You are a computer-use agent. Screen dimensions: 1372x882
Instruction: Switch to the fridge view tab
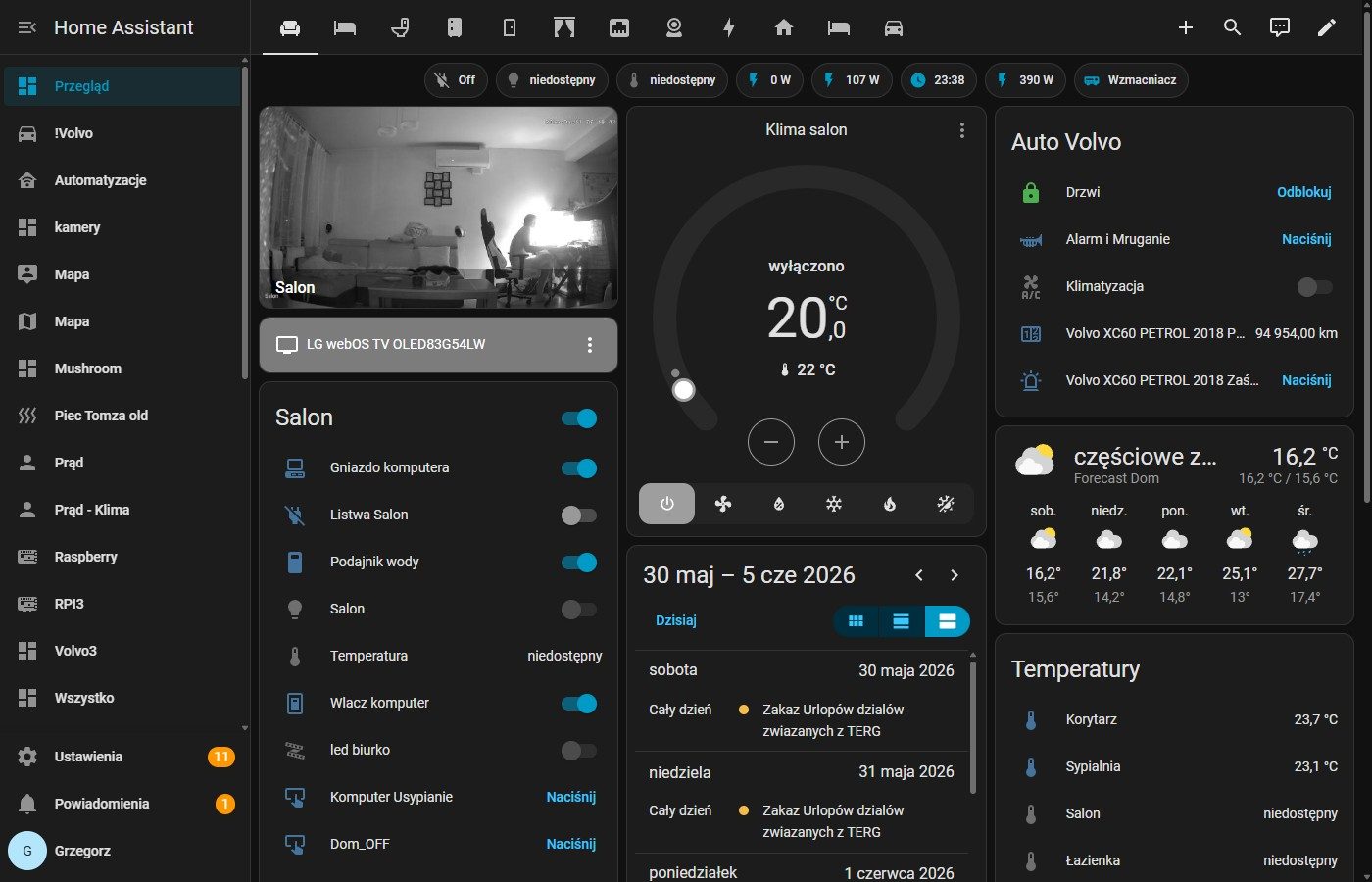[x=455, y=27]
